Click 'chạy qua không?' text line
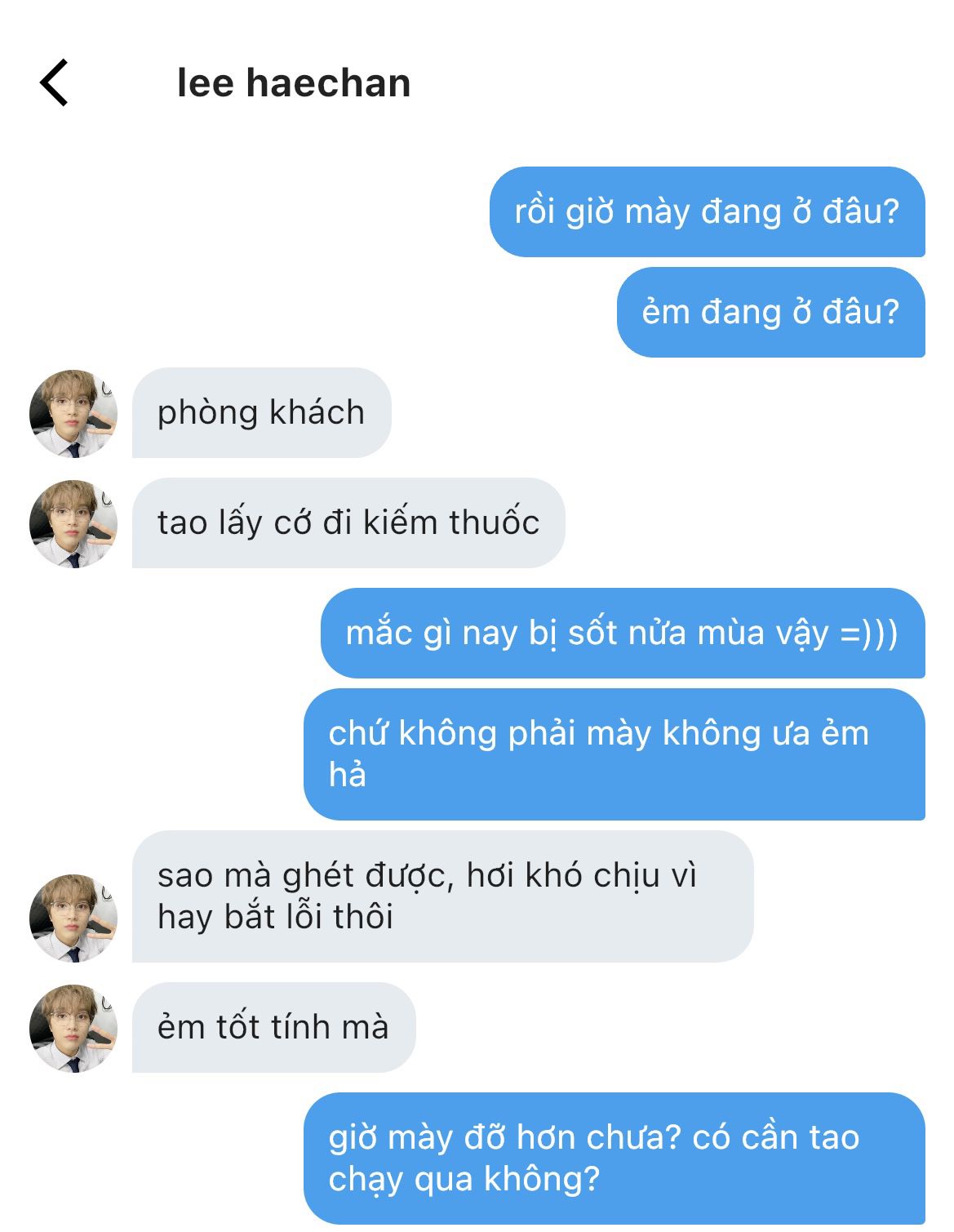The width and height of the screenshot is (954, 1232). [464, 1179]
